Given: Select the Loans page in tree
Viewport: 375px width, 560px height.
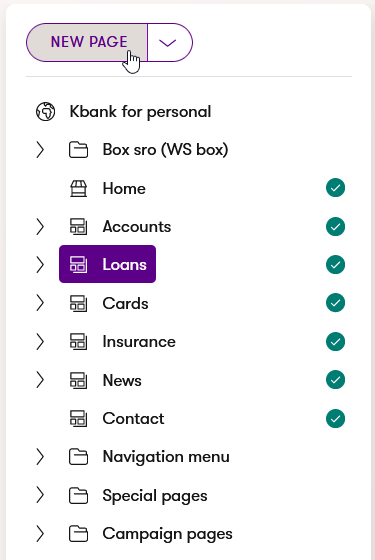Looking at the screenshot, I should click(108, 264).
